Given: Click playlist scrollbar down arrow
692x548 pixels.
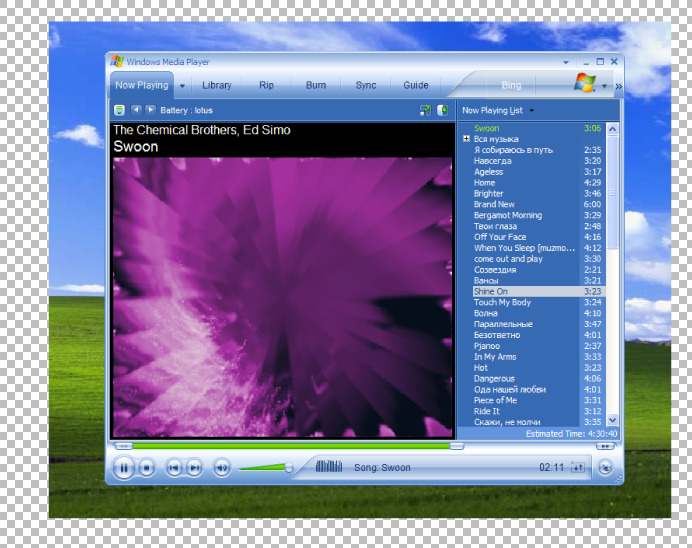Looking at the screenshot, I should [612, 420].
